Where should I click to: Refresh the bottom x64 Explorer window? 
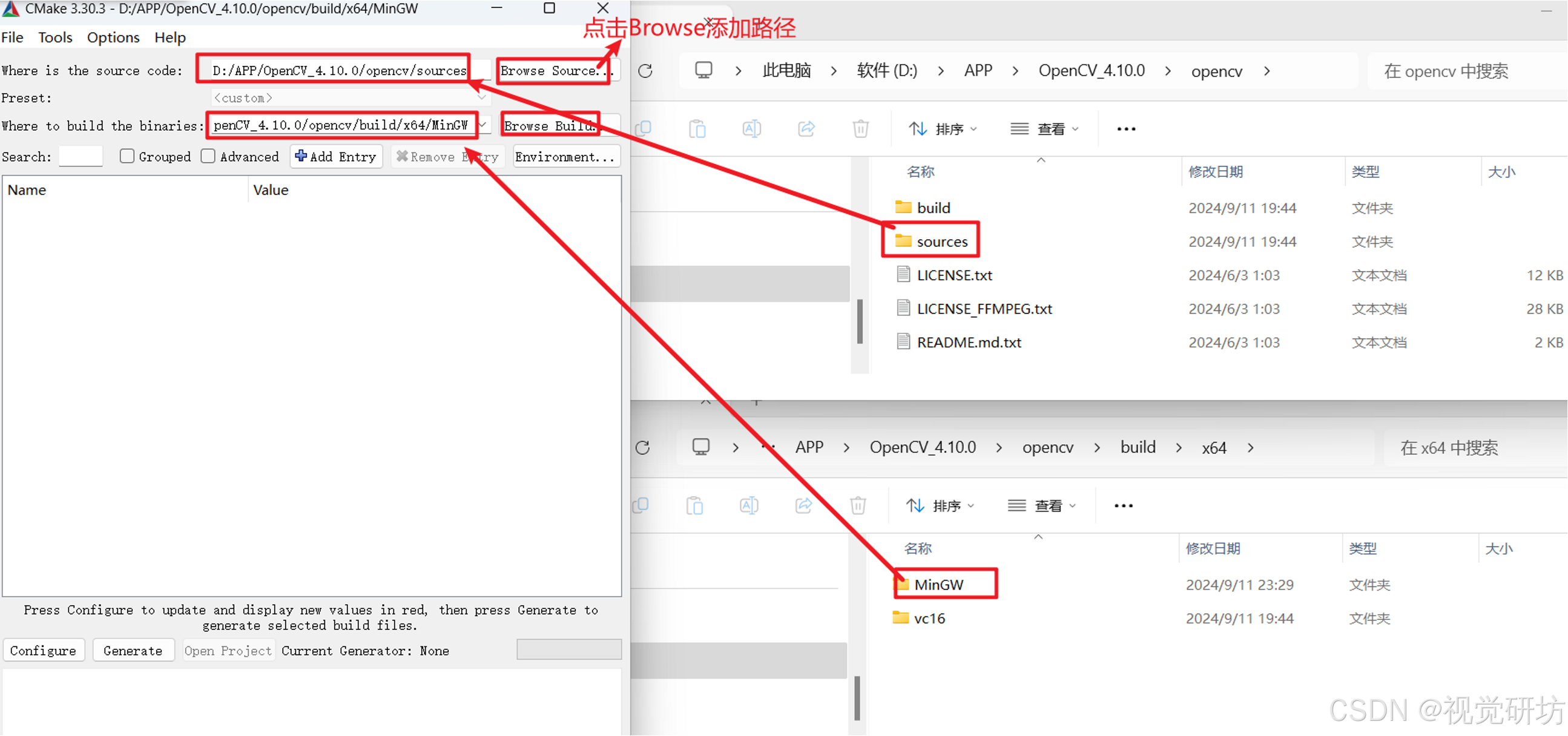[x=643, y=447]
